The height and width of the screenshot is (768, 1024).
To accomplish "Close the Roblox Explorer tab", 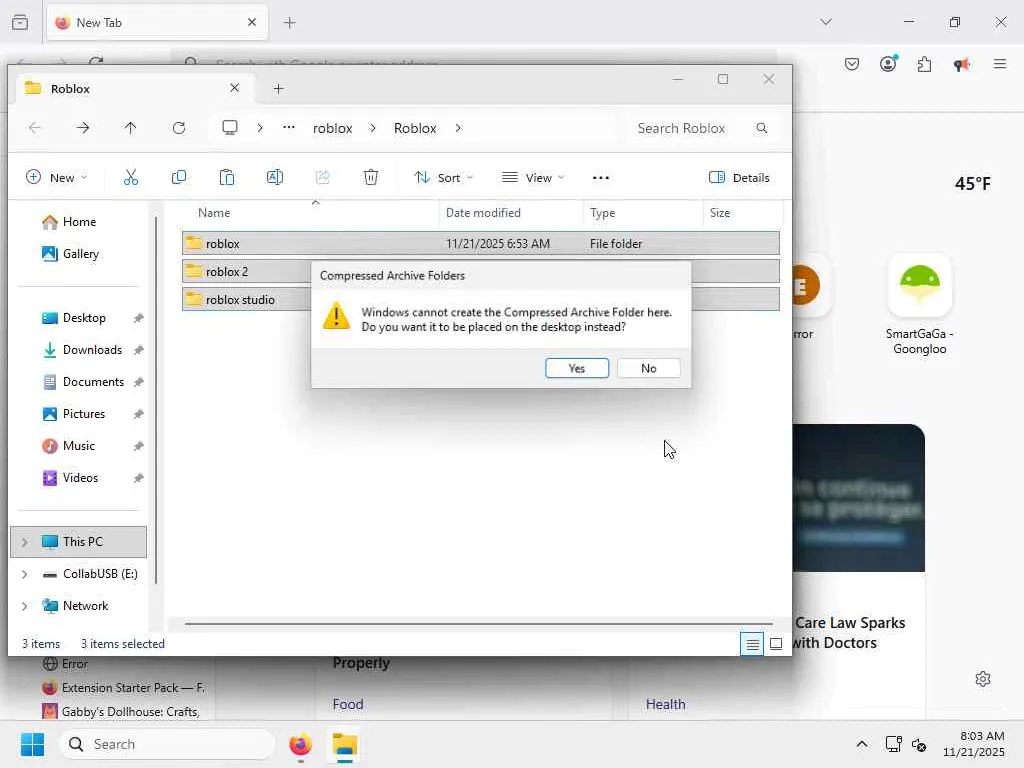I will click(x=234, y=88).
